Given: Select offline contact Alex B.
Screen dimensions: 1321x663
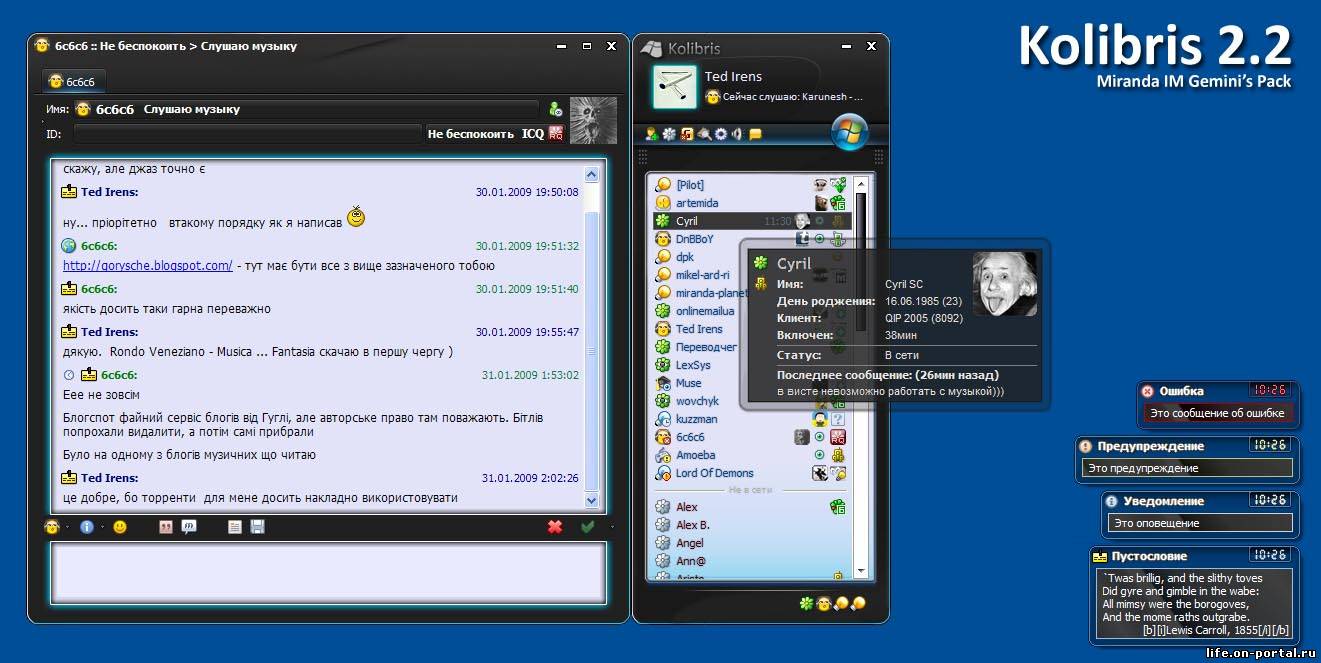Looking at the screenshot, I should pyautogui.click(x=751, y=525).
